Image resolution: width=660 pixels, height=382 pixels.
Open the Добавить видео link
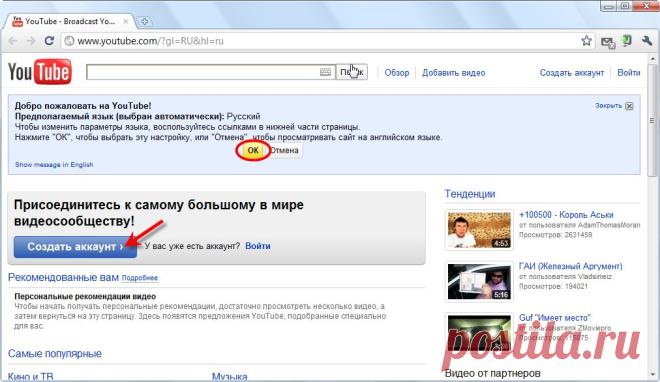click(x=453, y=72)
